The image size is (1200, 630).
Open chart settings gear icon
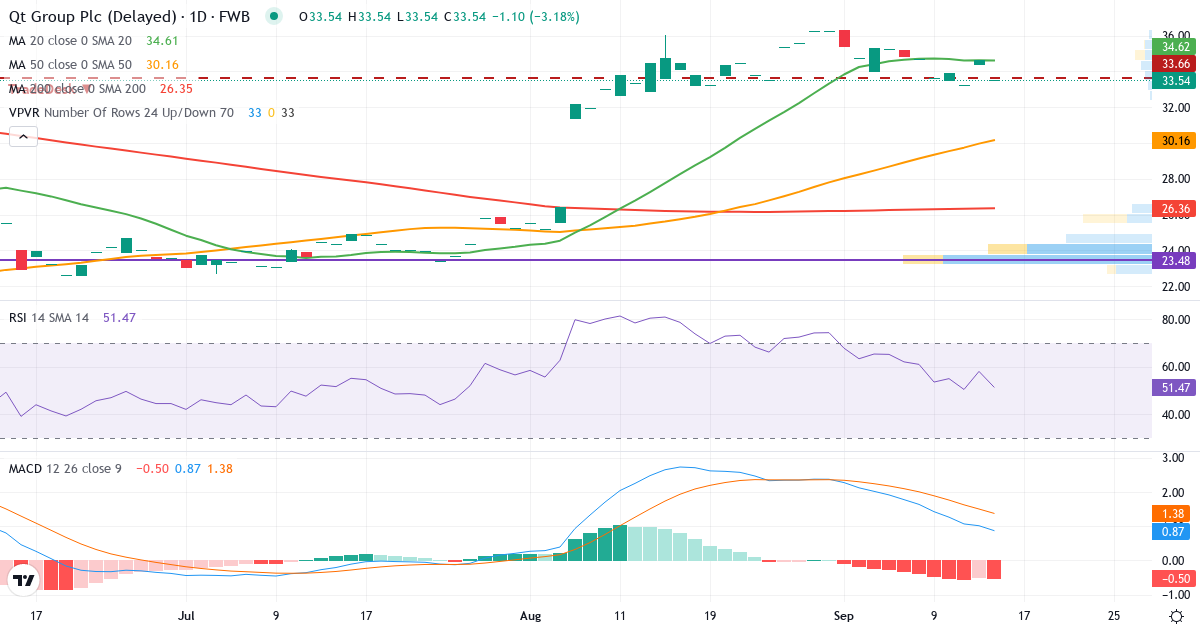1177,615
